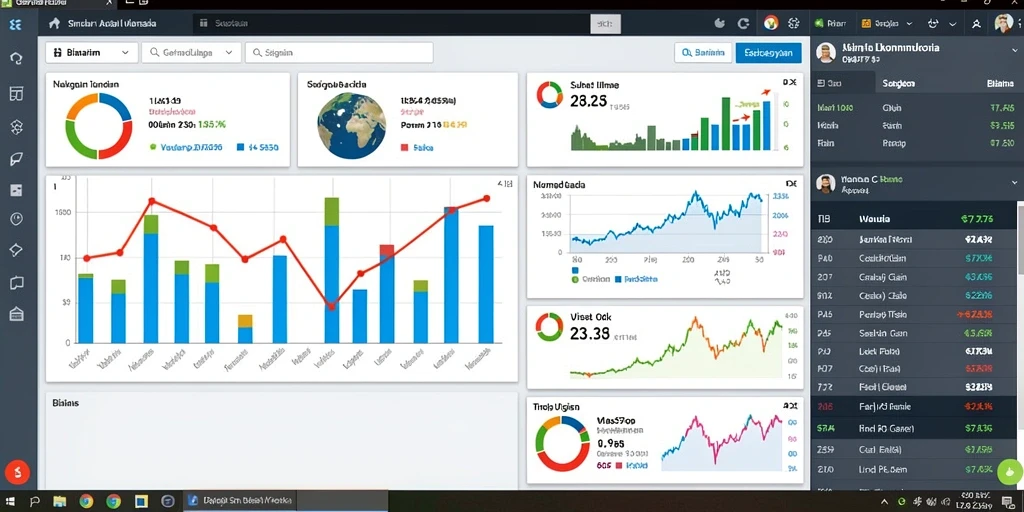Expand the second search dropdown with chevron
Image resolution: width=1024 pixels, height=512 pixels.
tap(191, 53)
